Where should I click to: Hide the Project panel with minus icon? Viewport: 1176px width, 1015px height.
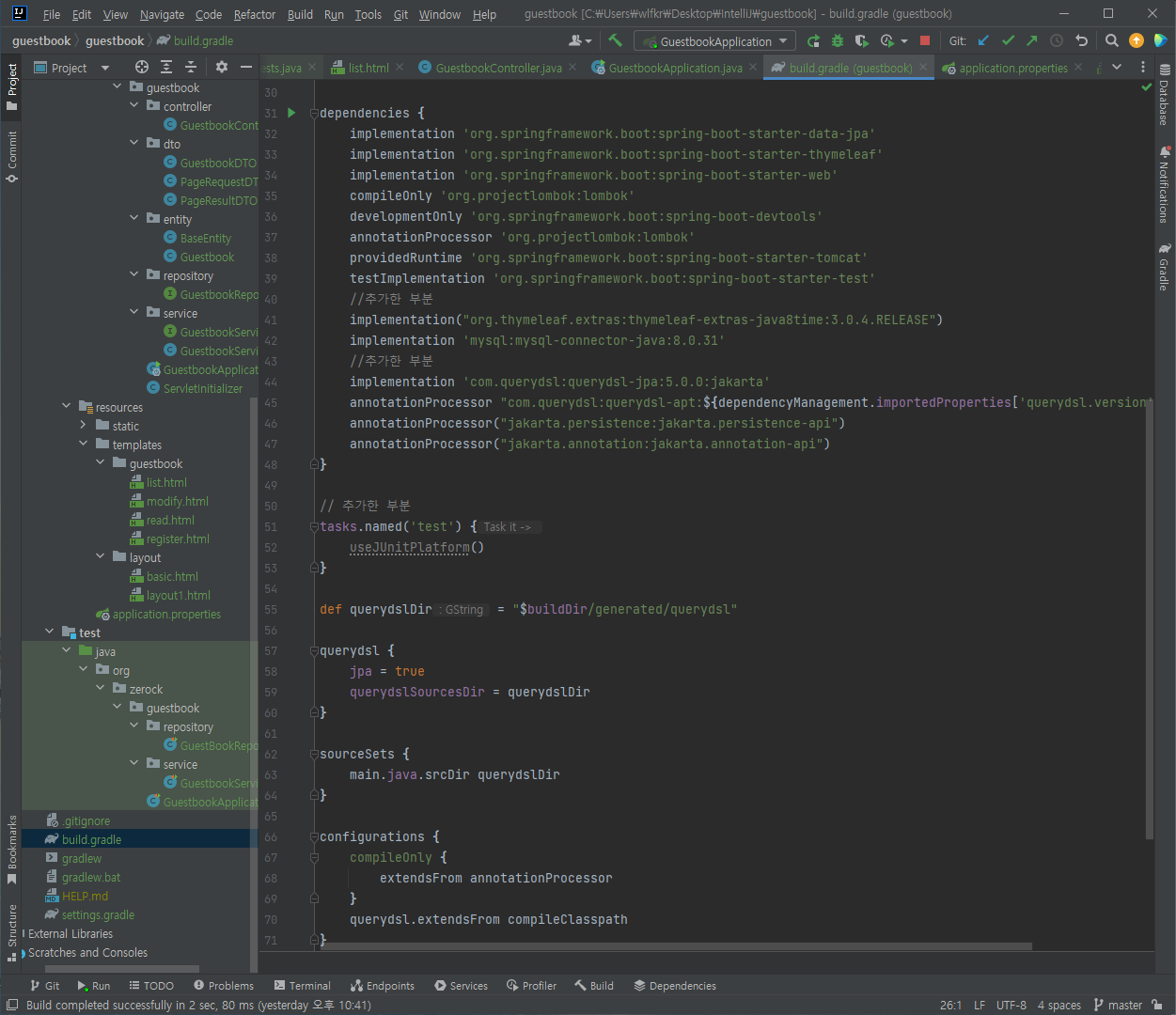point(246,67)
